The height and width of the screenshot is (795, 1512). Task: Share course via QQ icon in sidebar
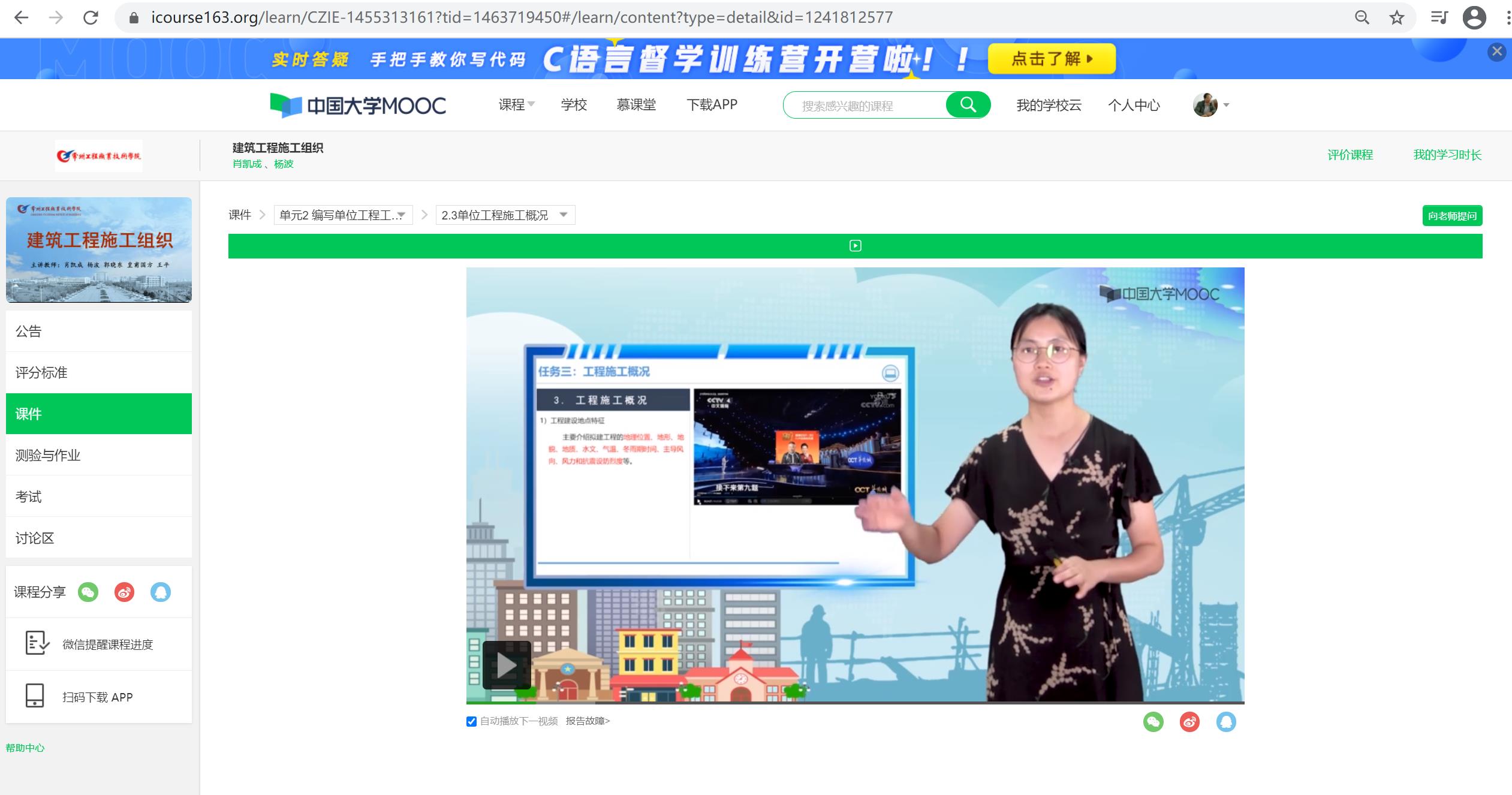pos(160,592)
